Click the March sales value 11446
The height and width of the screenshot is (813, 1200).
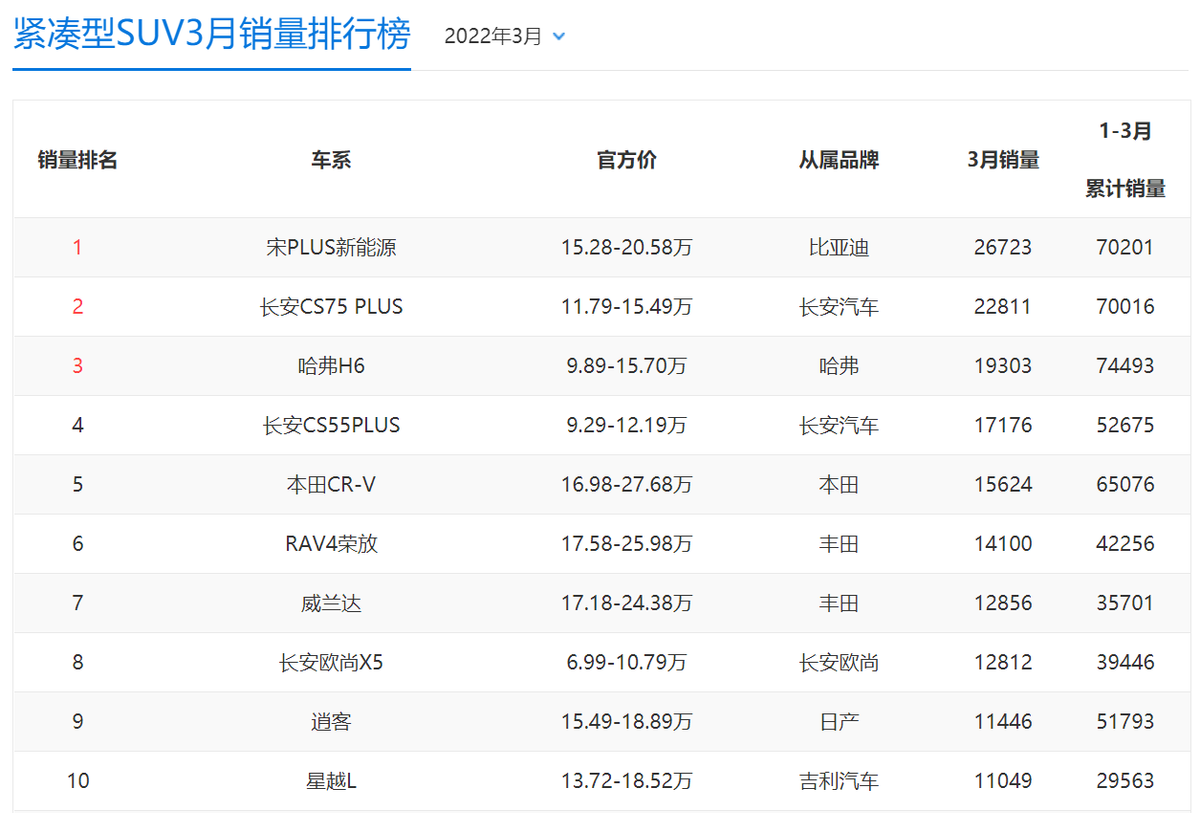[x=1003, y=721]
